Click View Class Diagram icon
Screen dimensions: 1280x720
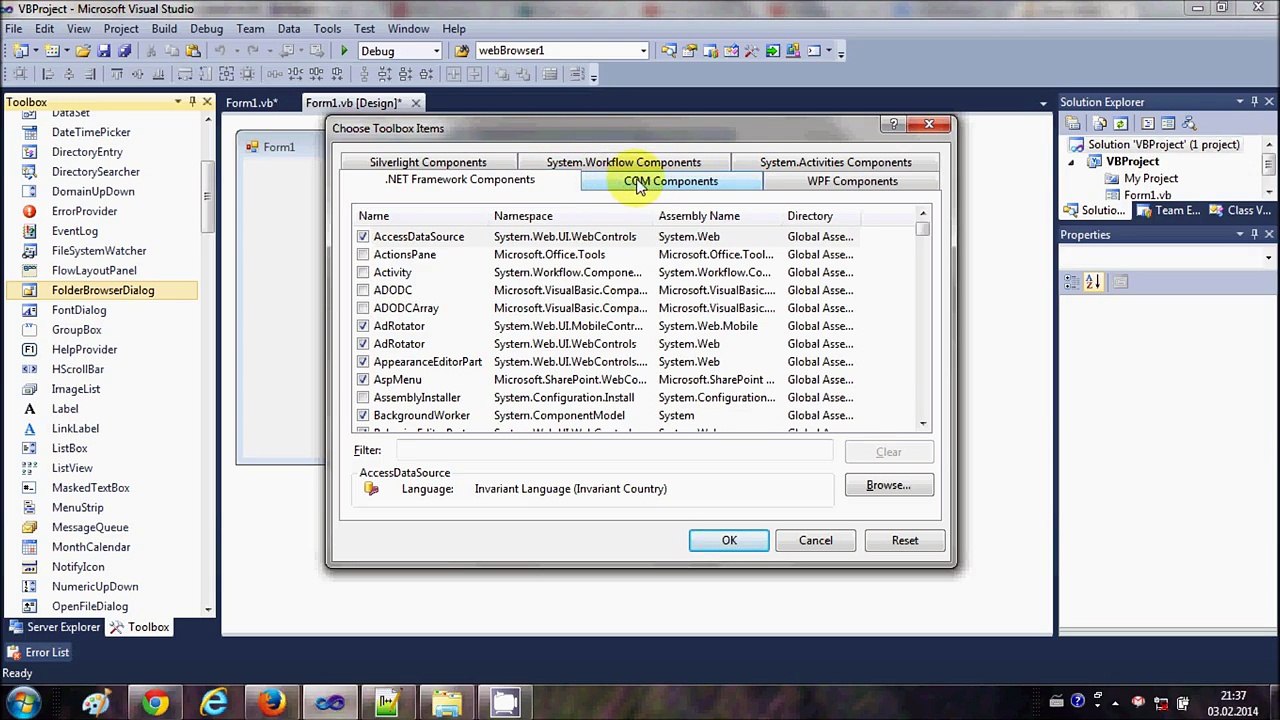(x=1189, y=124)
